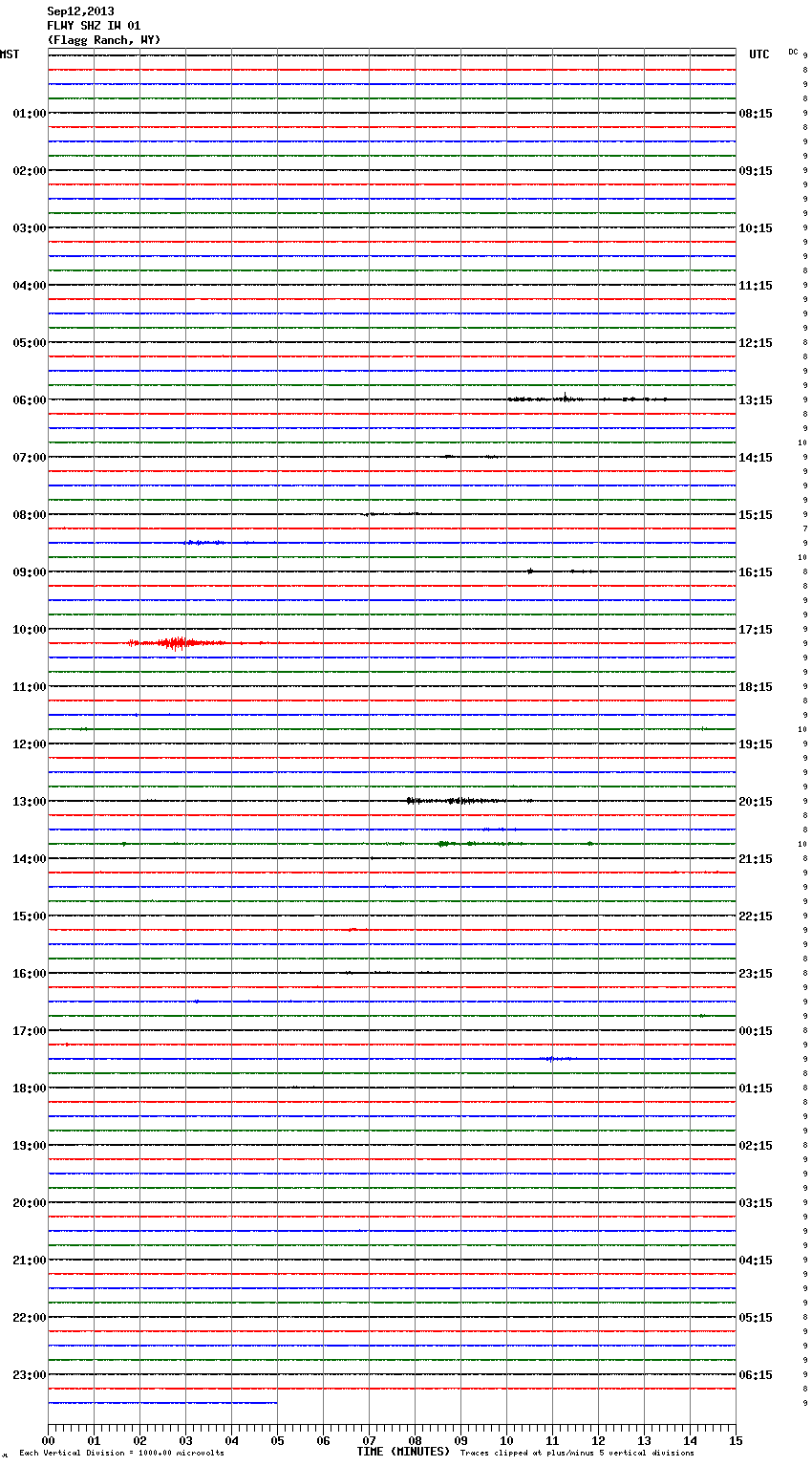812x1466 pixels.
Task: Click minute 15 on the bottom axis
Action: pos(736,1440)
